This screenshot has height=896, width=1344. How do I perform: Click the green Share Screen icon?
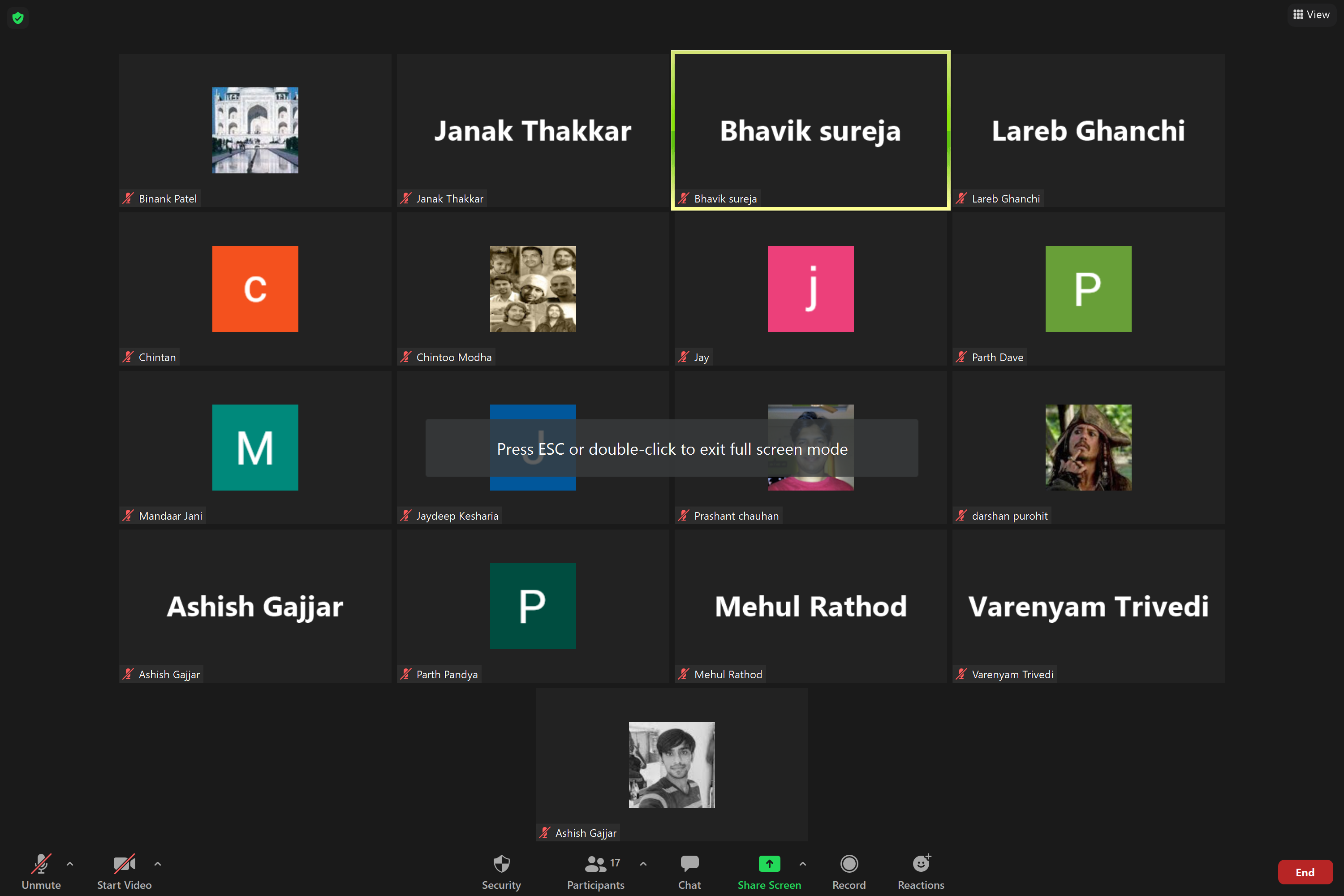tap(769, 863)
